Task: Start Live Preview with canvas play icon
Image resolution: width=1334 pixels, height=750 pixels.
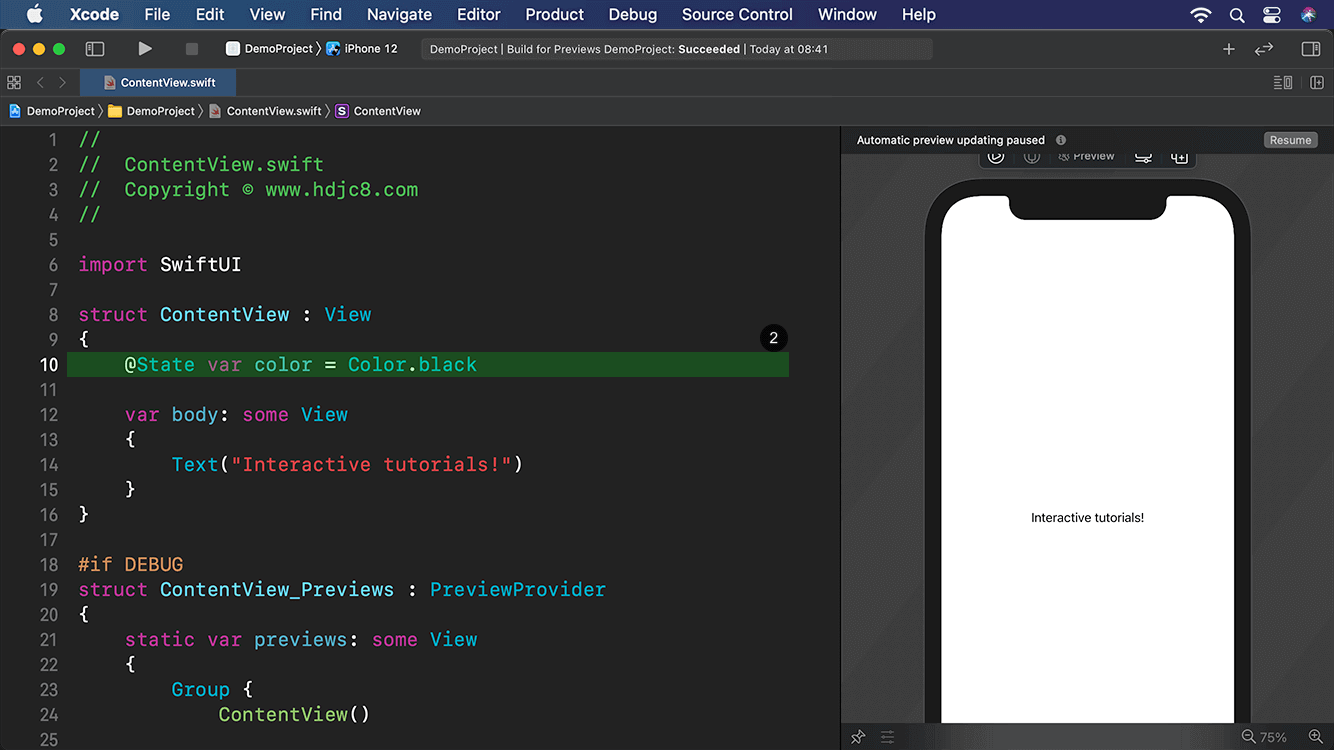Action: pos(995,156)
